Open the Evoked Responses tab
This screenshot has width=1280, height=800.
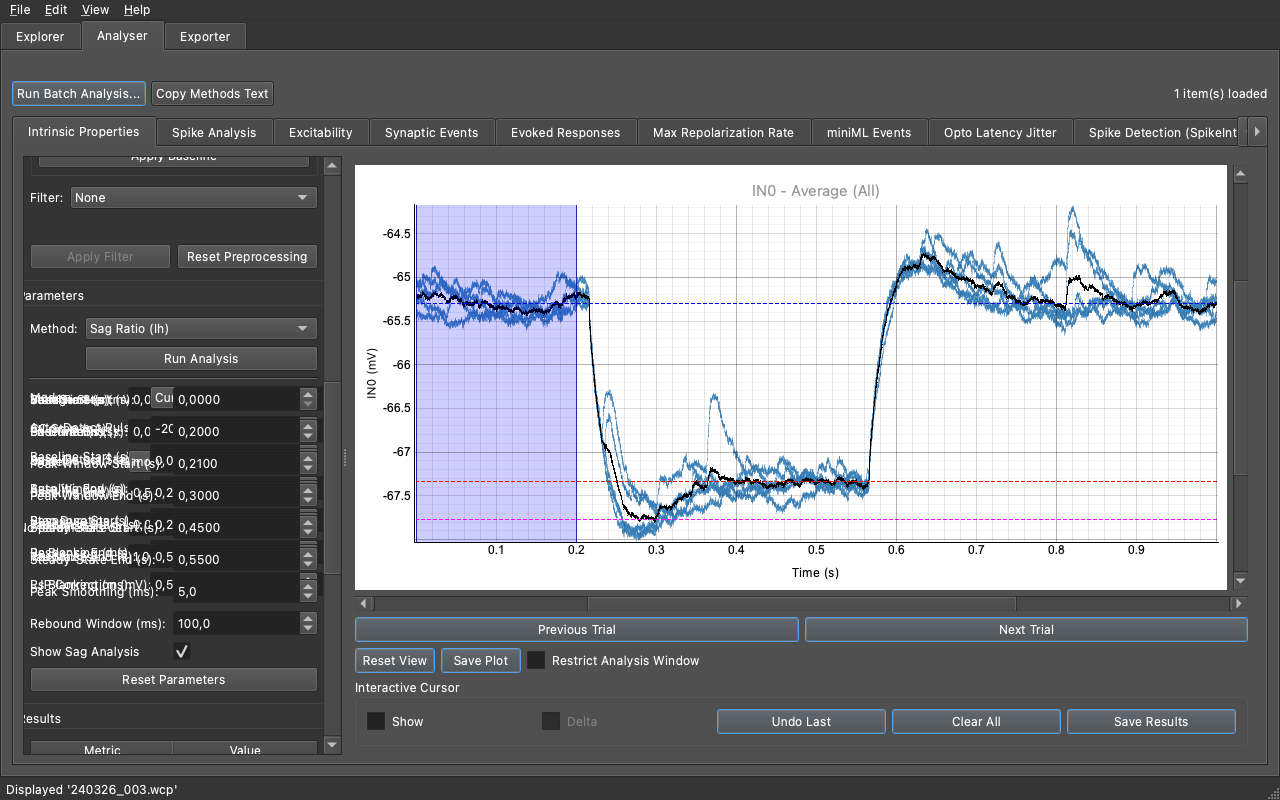pos(566,133)
